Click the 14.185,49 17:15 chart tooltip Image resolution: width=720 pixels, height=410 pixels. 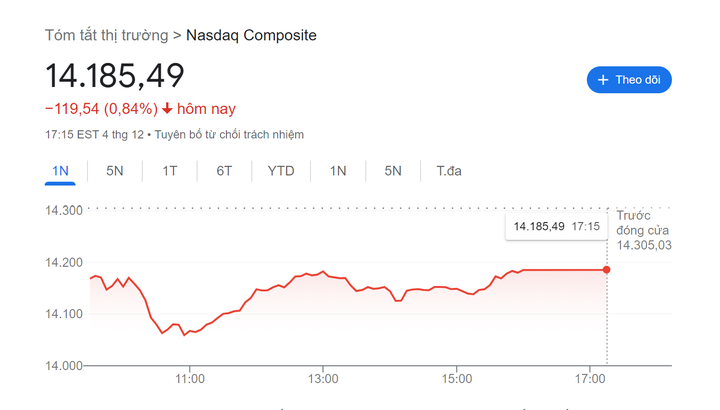click(556, 227)
